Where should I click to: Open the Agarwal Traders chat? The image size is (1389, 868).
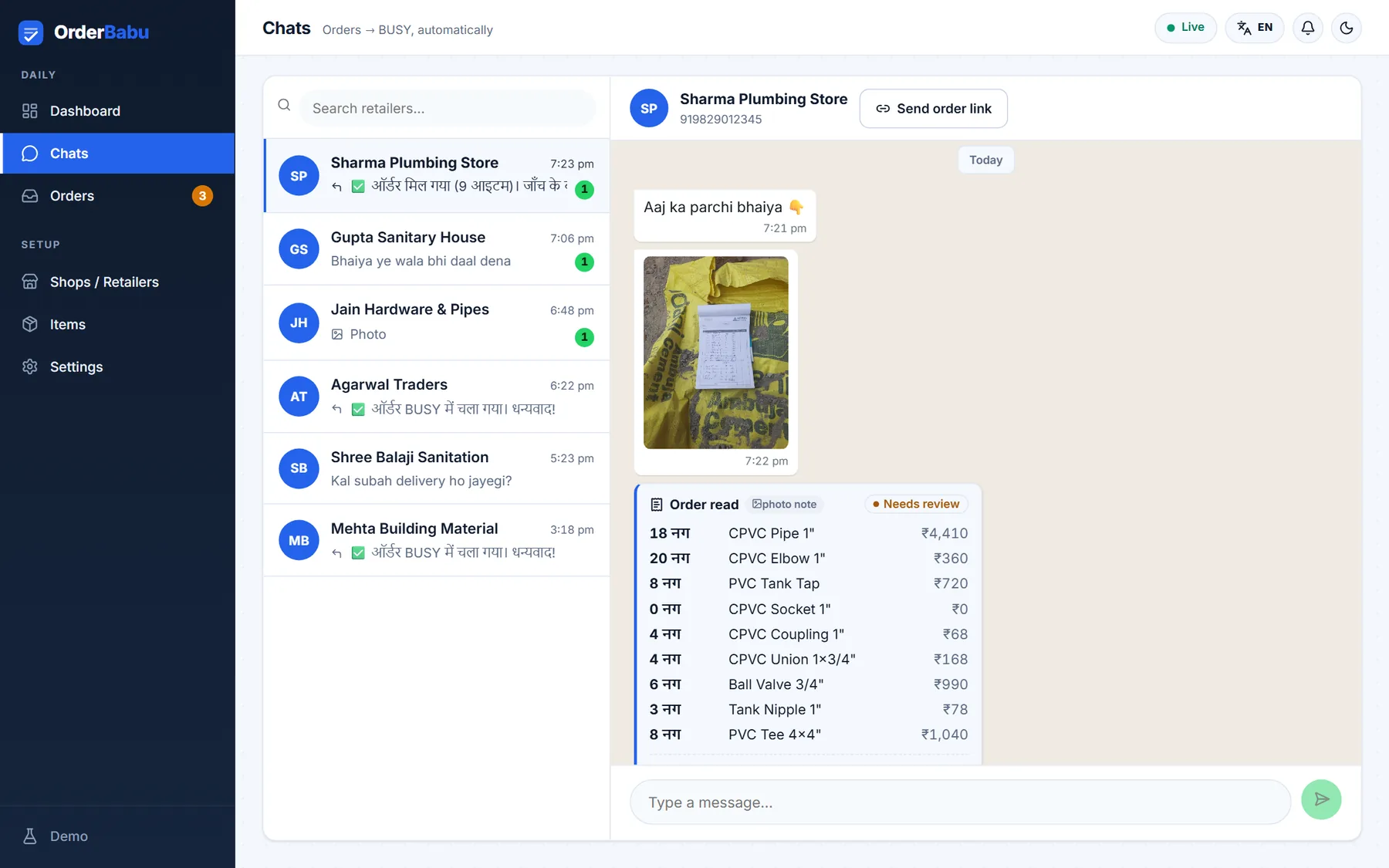[x=437, y=397]
